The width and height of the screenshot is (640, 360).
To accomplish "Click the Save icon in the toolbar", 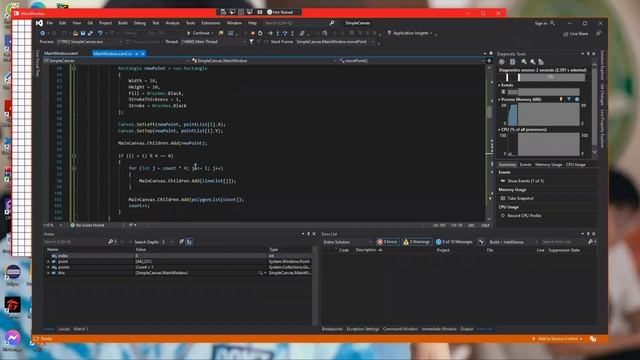I will (83, 33).
